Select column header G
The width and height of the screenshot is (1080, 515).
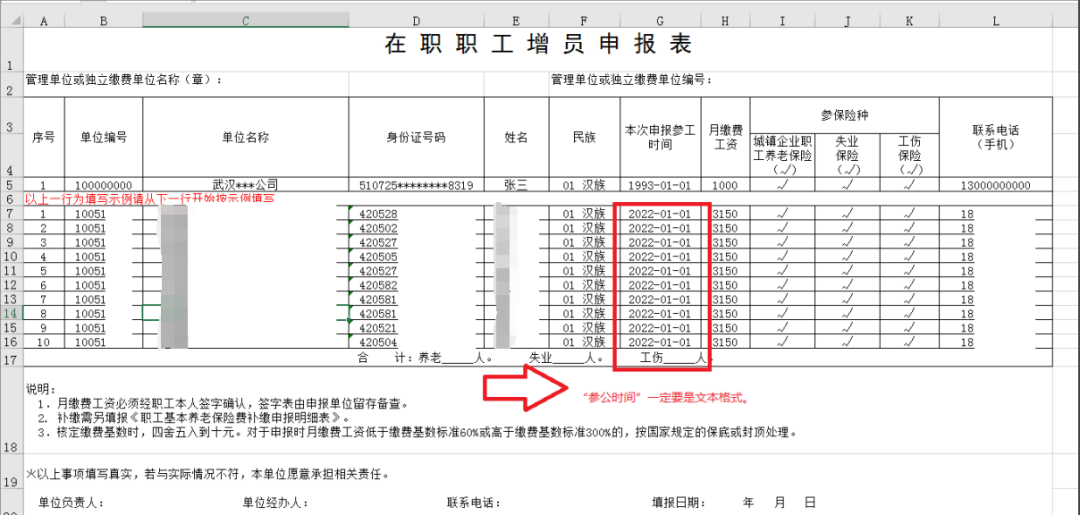click(661, 22)
